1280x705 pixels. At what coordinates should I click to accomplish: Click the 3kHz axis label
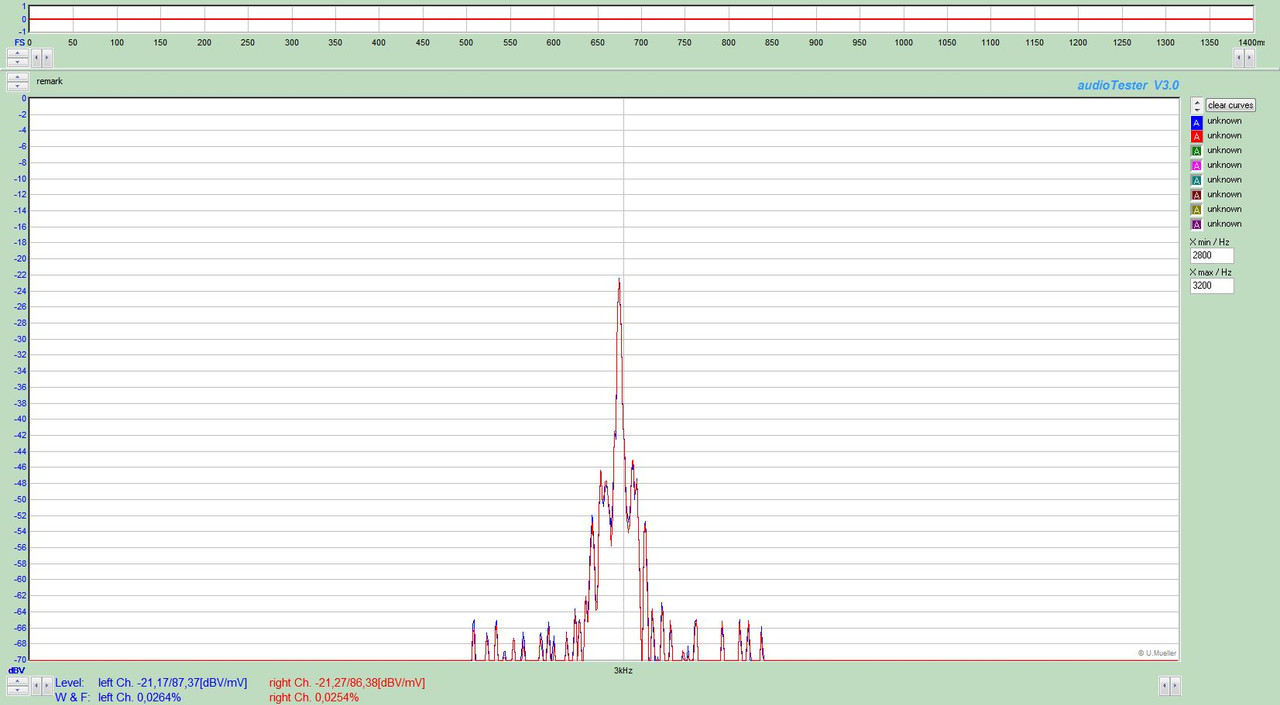pos(623,670)
